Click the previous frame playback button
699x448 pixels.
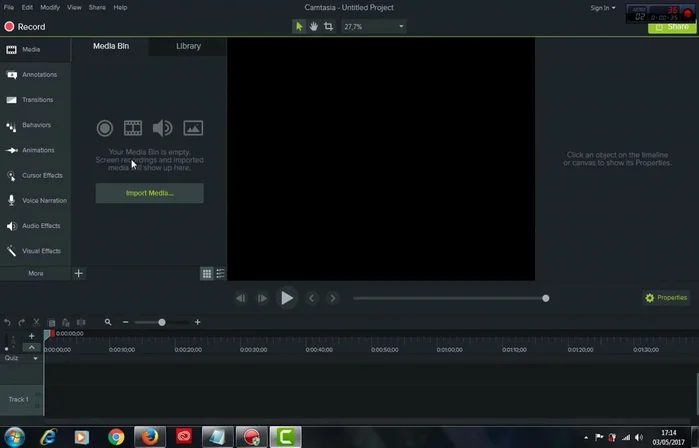tap(241, 298)
